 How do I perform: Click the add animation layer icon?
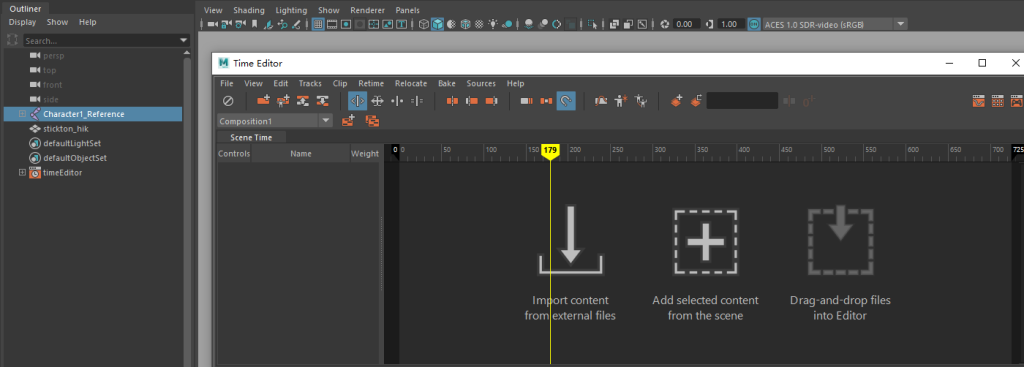[677, 101]
